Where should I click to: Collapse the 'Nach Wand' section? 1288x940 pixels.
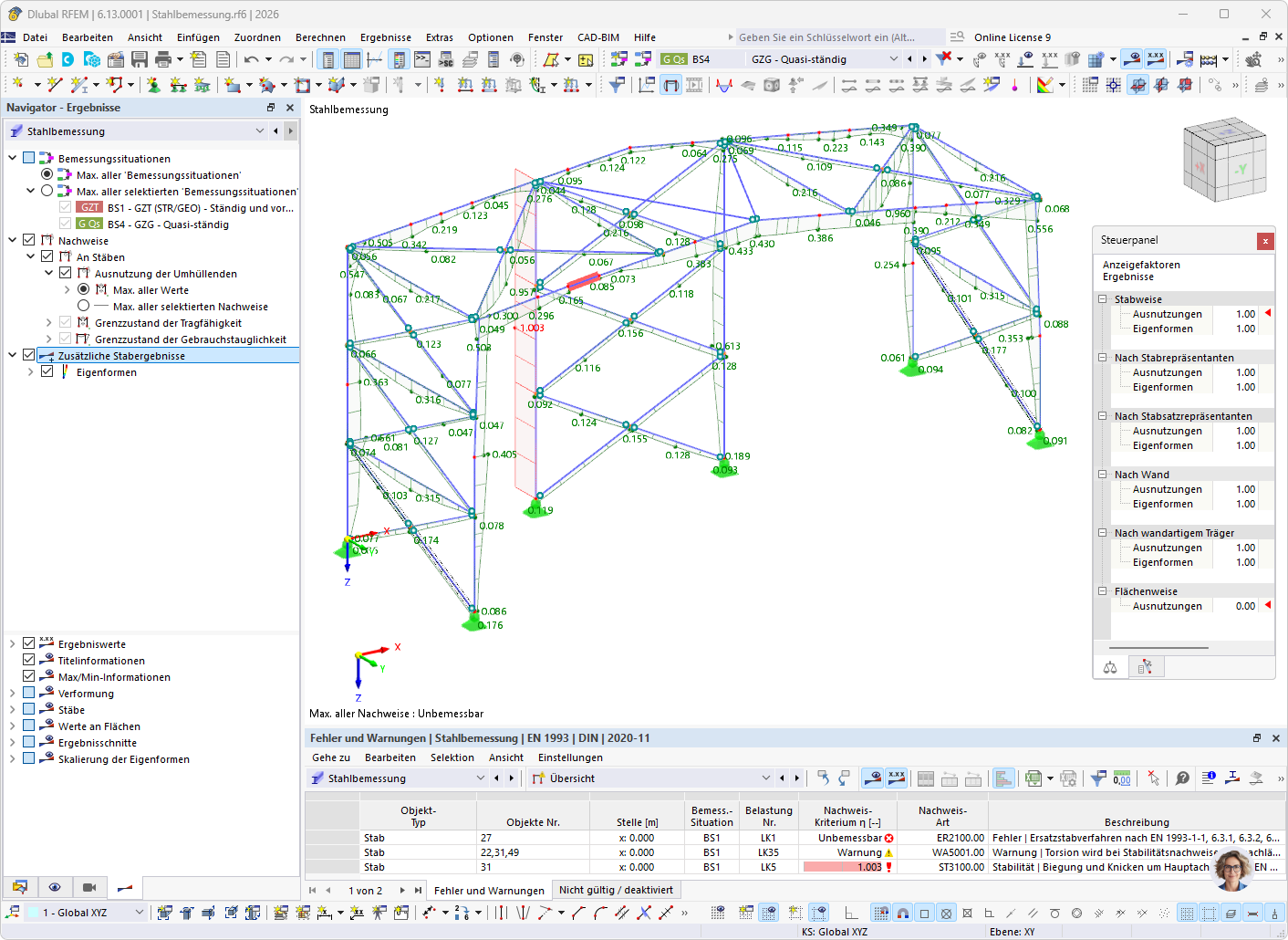1102,475
